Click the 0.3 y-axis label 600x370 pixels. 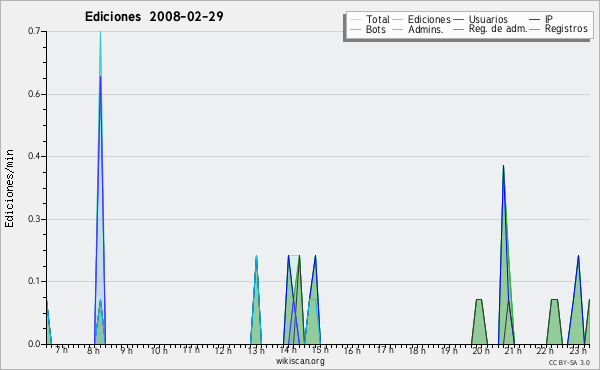point(34,219)
